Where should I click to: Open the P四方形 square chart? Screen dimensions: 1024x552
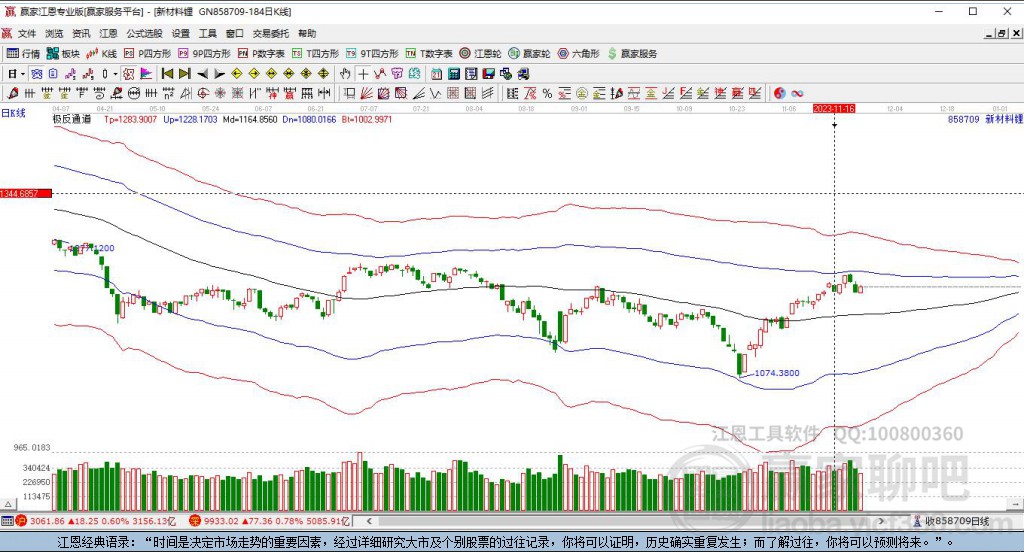pos(148,53)
